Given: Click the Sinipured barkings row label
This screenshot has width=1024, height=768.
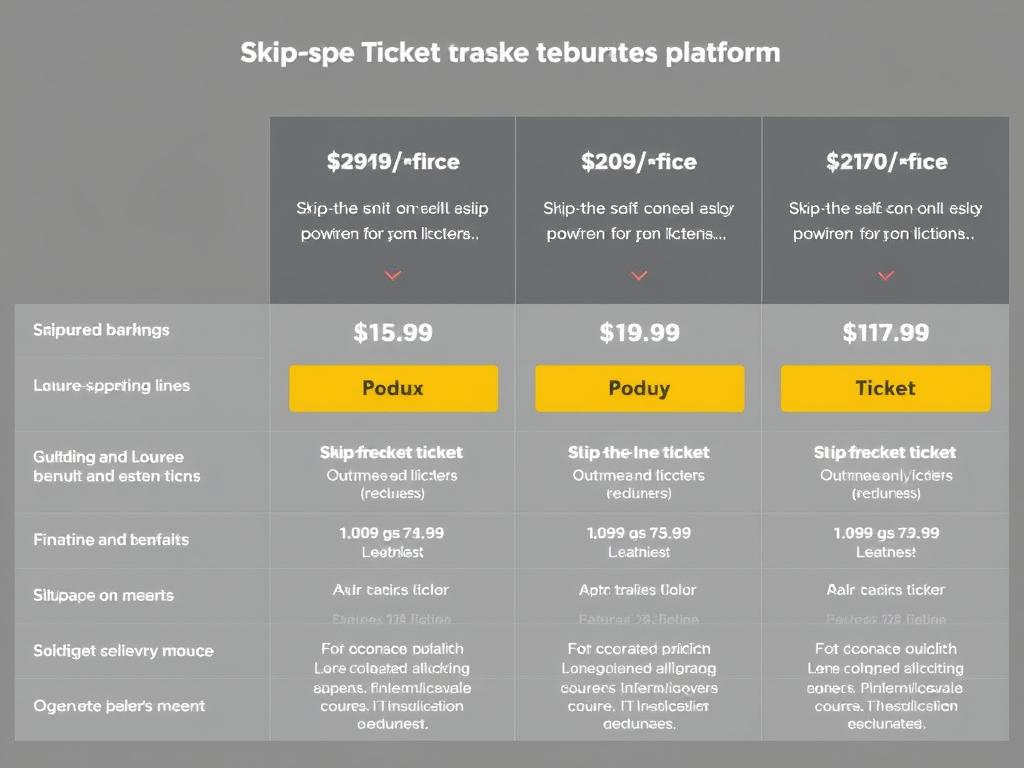Looking at the screenshot, I should click(x=101, y=330).
